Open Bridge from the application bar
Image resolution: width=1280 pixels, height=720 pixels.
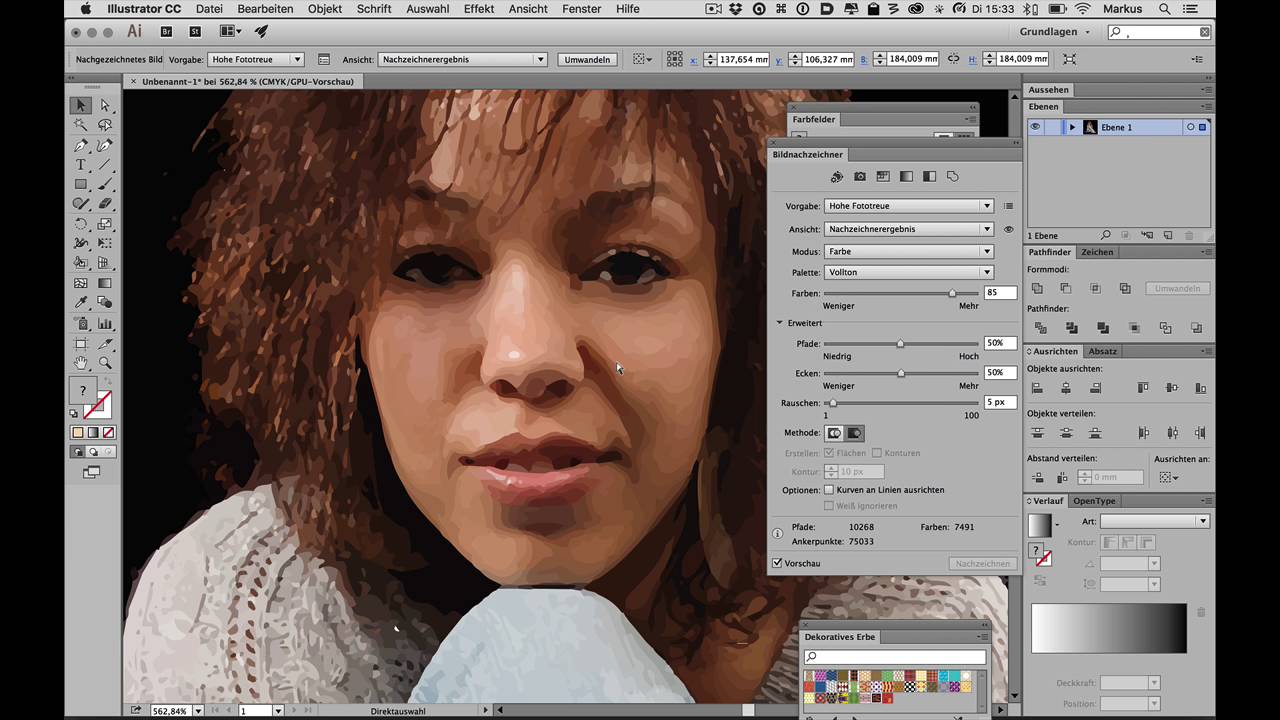click(166, 32)
